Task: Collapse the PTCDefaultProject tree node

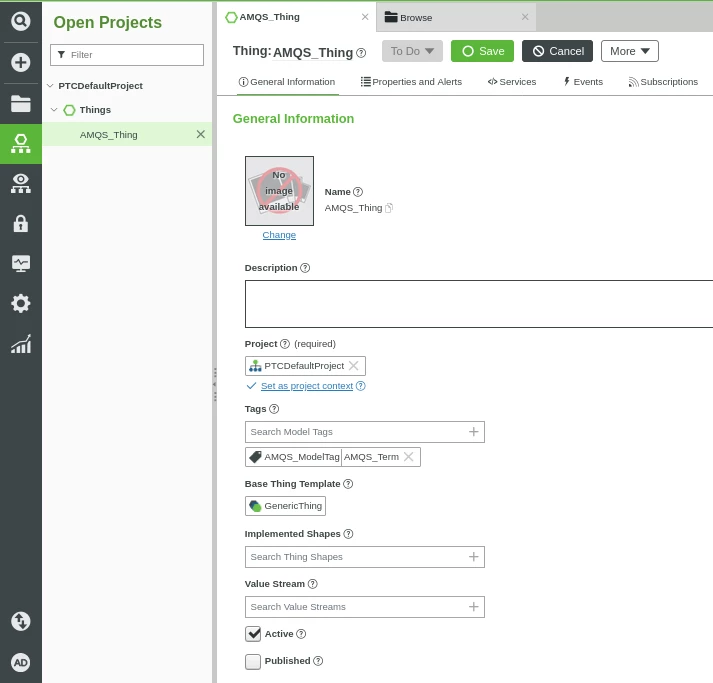Action: pyautogui.click(x=50, y=85)
